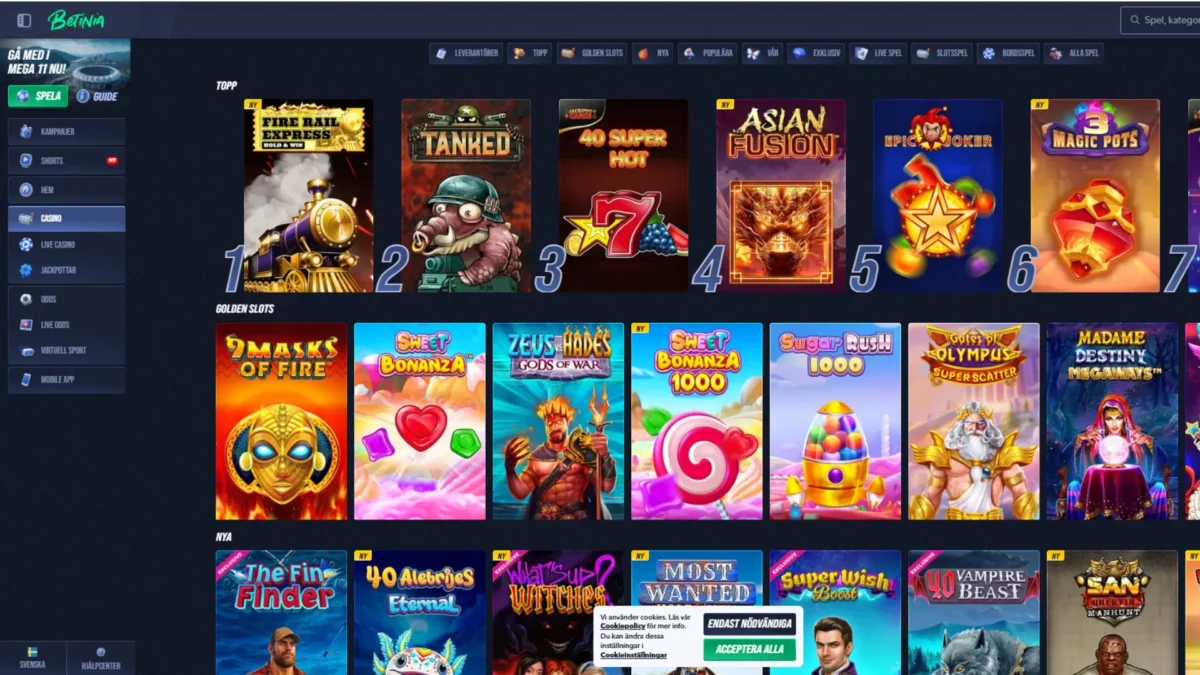This screenshot has height=675, width=1200.
Task: Click the search games input field
Action: [x=1160, y=20]
